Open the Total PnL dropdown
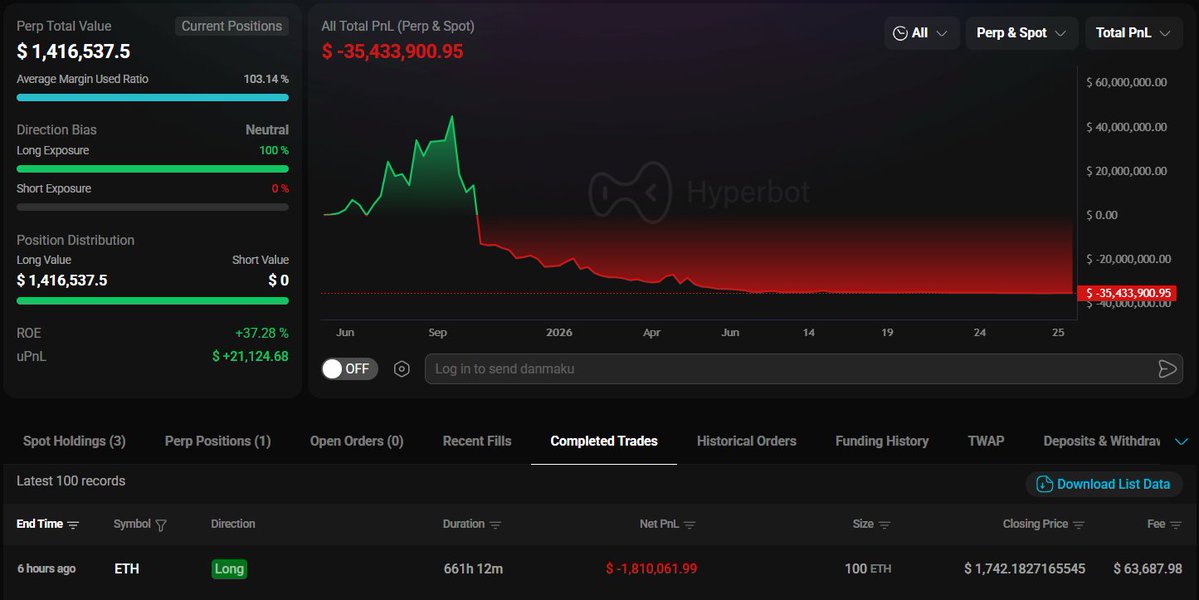 pos(1133,33)
